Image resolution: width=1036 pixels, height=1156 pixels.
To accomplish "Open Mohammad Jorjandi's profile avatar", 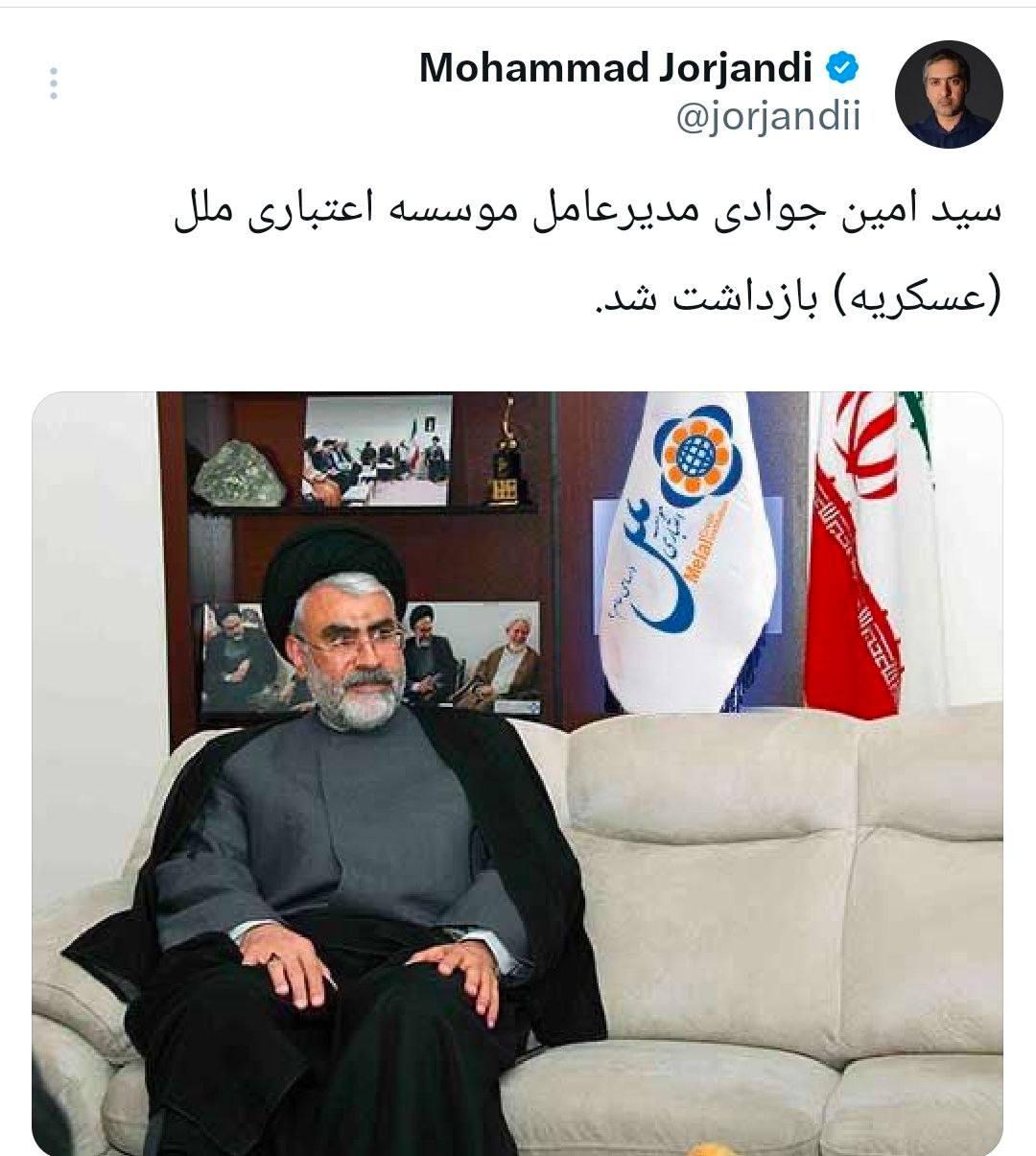I will point(949,93).
